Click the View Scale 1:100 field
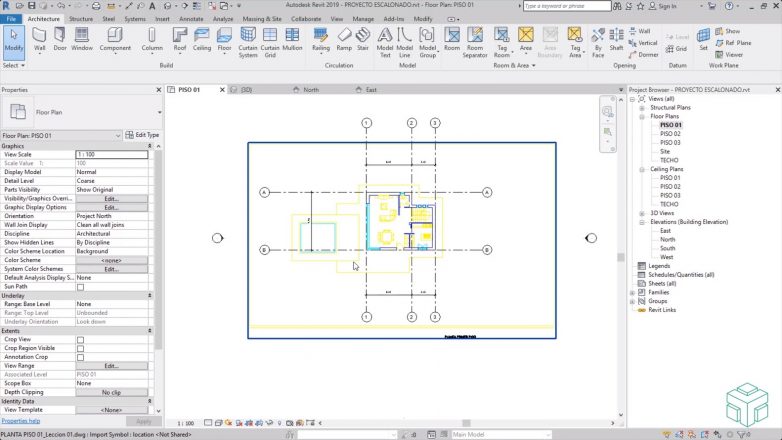 click(x=111, y=154)
